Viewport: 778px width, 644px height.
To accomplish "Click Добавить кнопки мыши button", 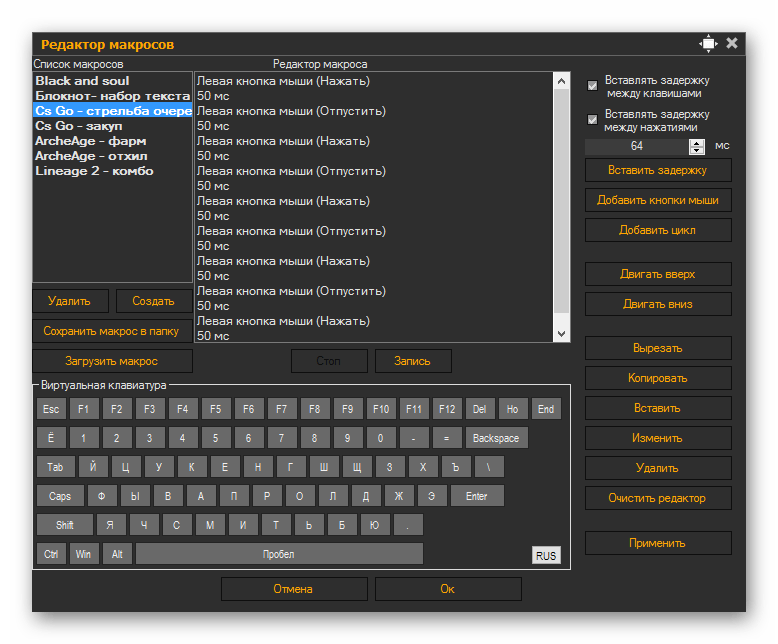I will (x=658, y=200).
